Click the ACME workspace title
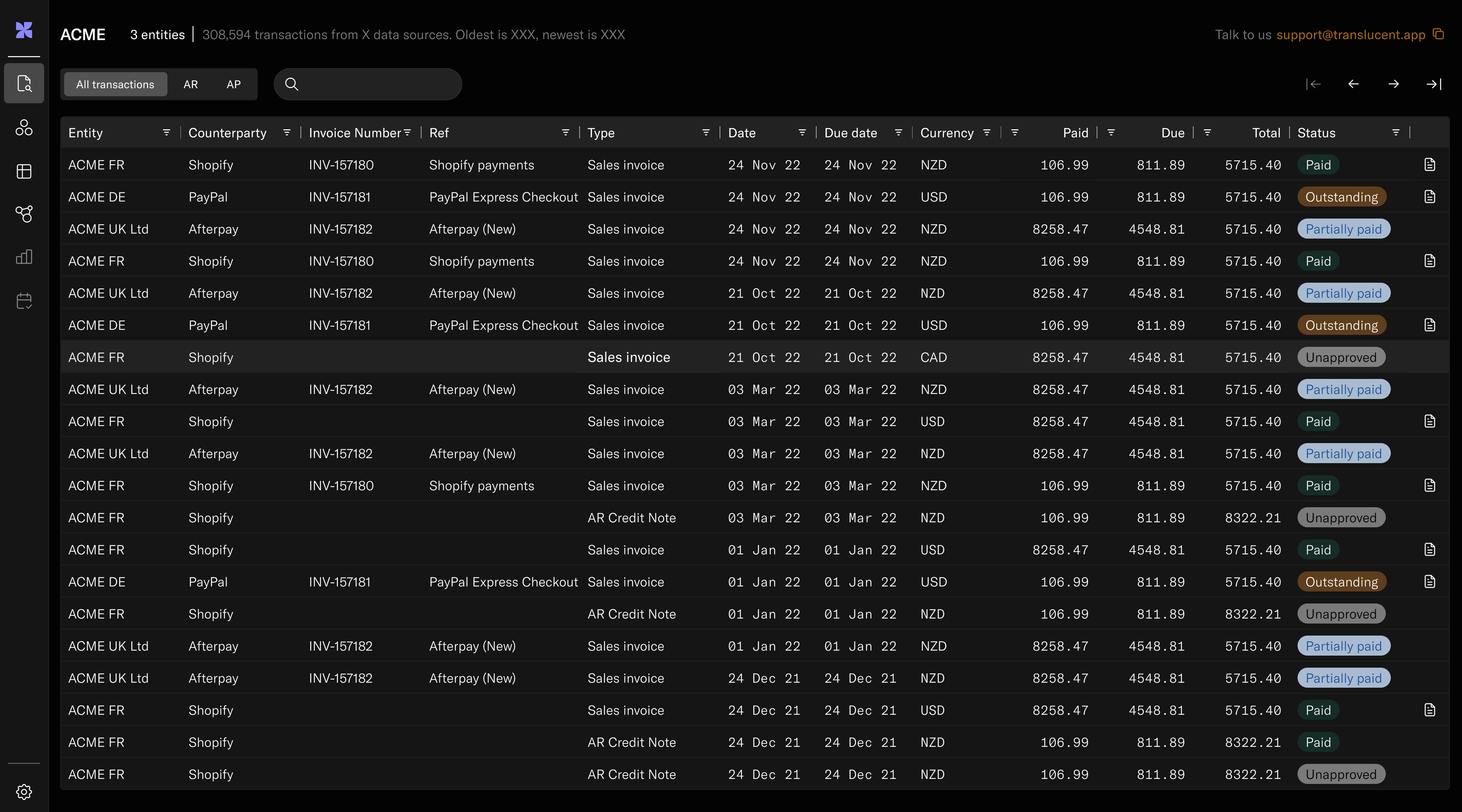The width and height of the screenshot is (1462, 812). tap(83, 35)
